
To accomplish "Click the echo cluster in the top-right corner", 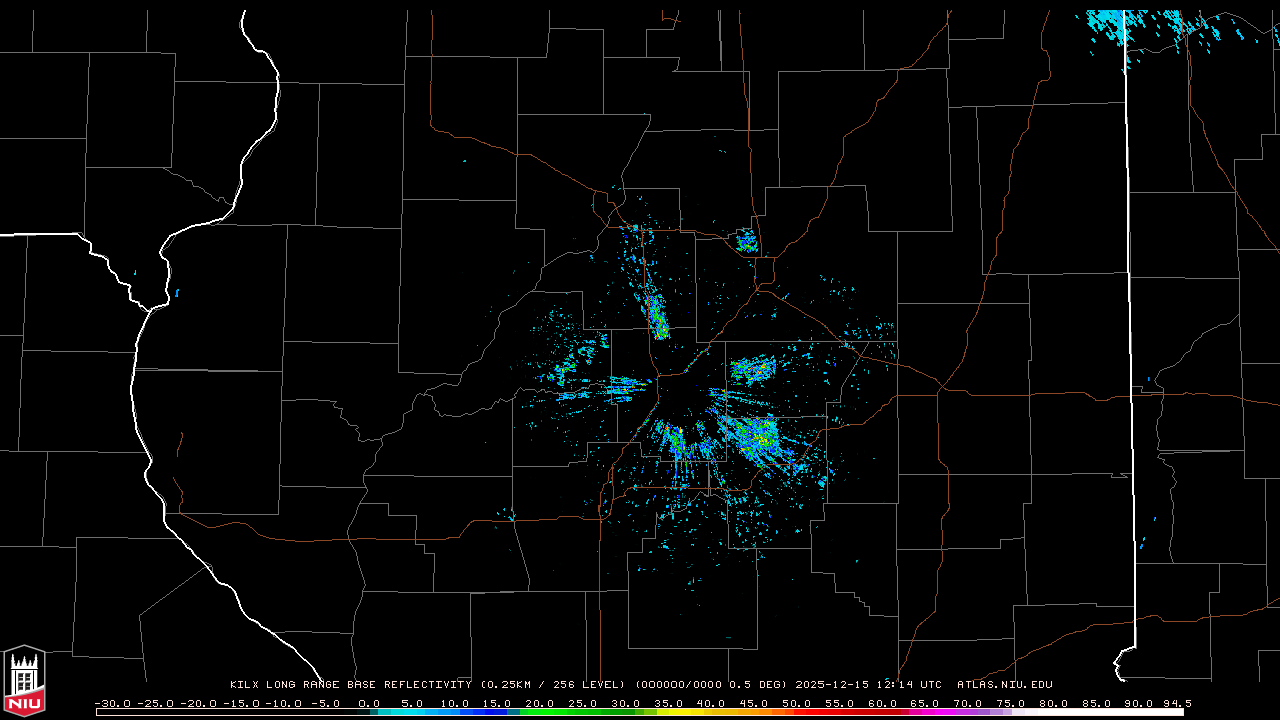I will coord(1110,24).
